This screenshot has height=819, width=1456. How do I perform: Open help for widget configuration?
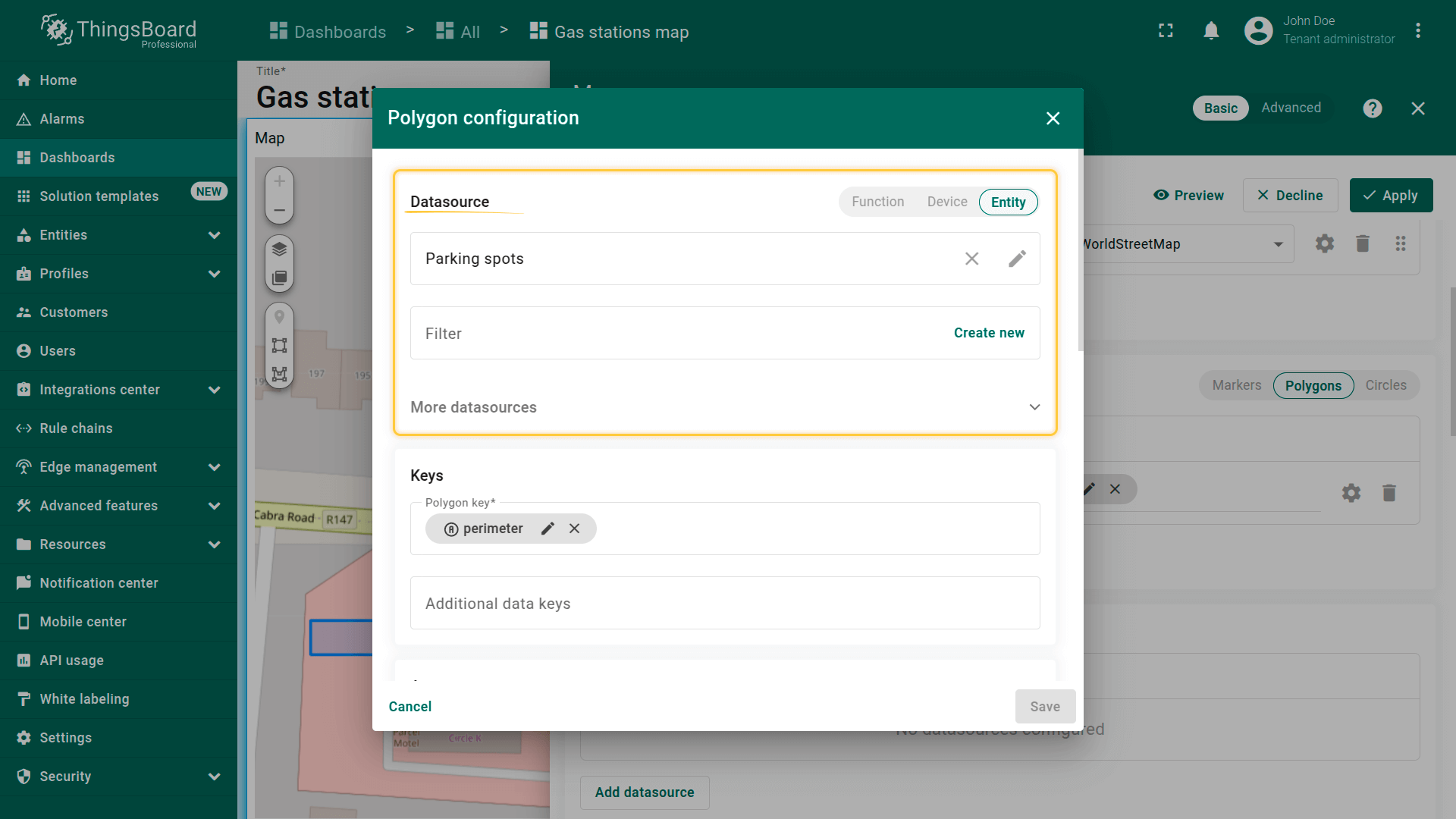tap(1372, 108)
